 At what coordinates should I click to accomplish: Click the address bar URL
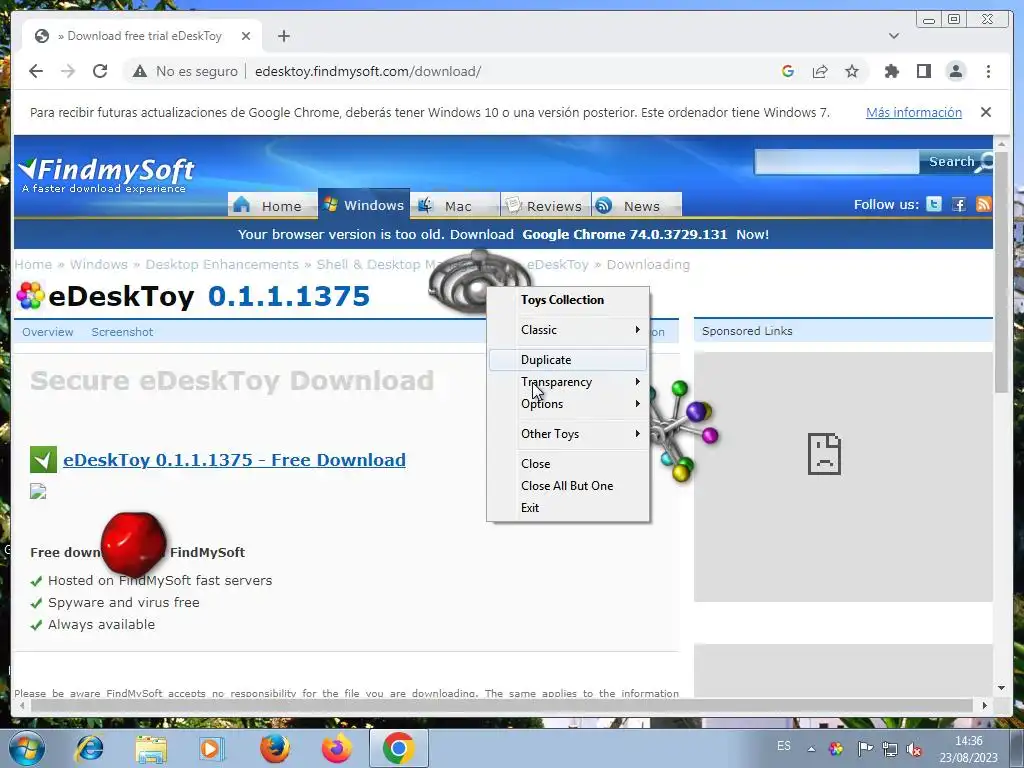click(x=368, y=71)
